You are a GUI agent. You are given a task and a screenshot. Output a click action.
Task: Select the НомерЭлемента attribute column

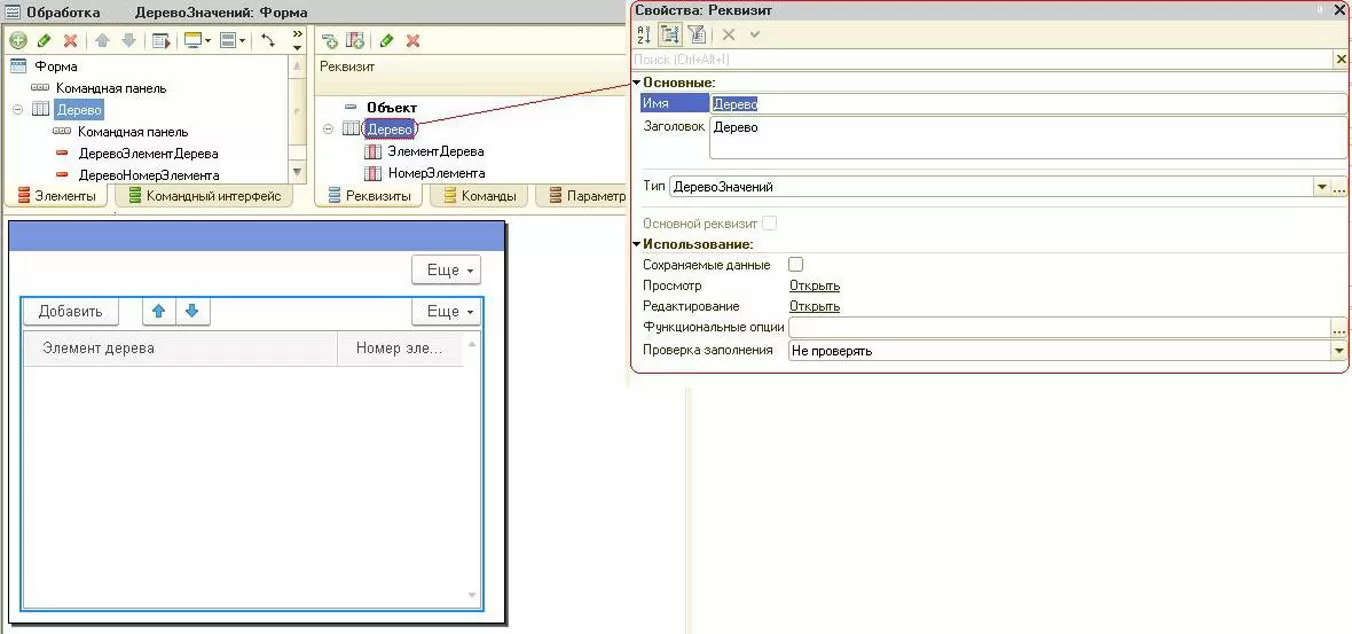click(x=436, y=173)
